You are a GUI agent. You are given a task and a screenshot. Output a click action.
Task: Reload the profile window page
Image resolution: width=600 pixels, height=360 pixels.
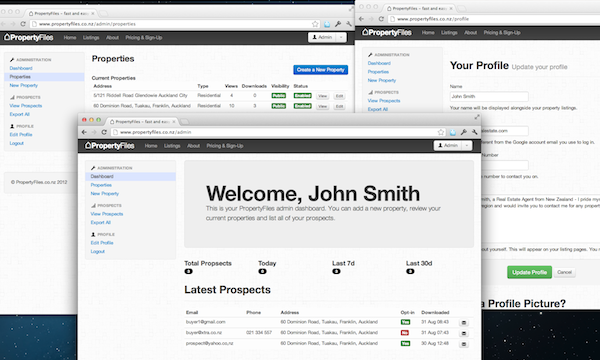(381, 19)
